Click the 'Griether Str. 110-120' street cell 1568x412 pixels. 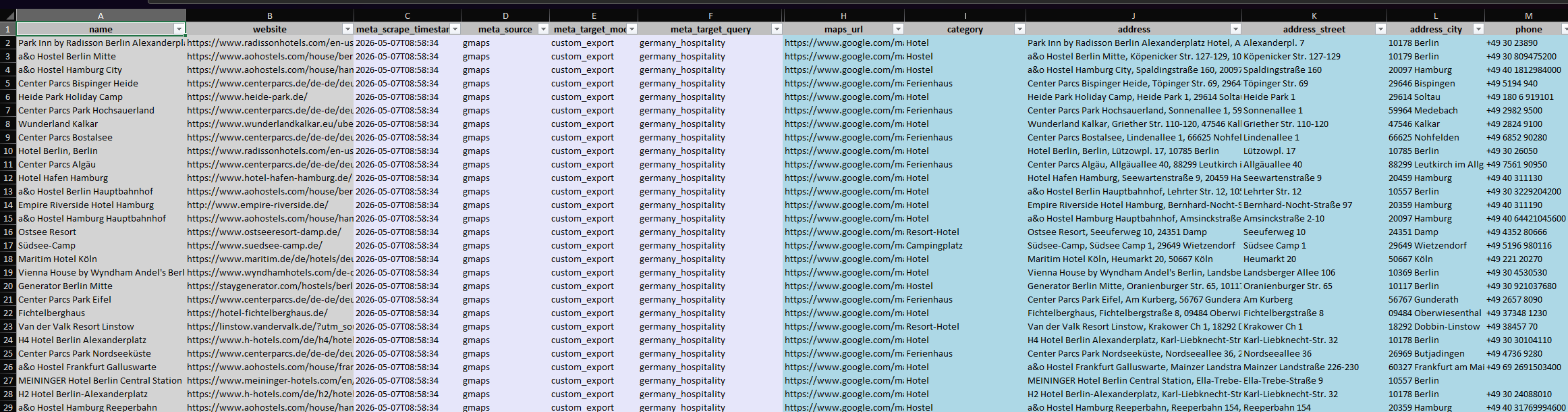click(x=1314, y=124)
